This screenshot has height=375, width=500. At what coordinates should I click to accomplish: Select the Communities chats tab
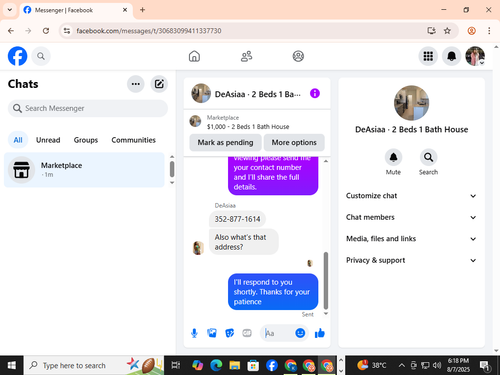pyautogui.click(x=133, y=140)
